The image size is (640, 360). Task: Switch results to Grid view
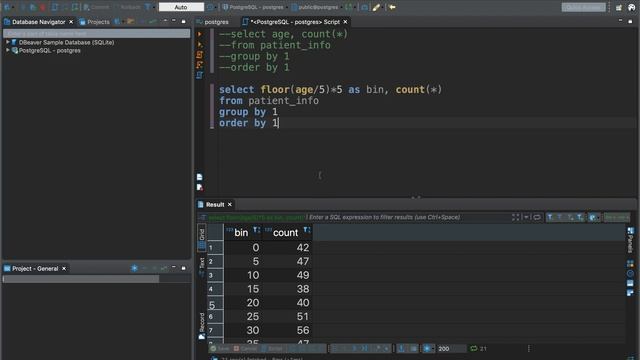(202, 237)
